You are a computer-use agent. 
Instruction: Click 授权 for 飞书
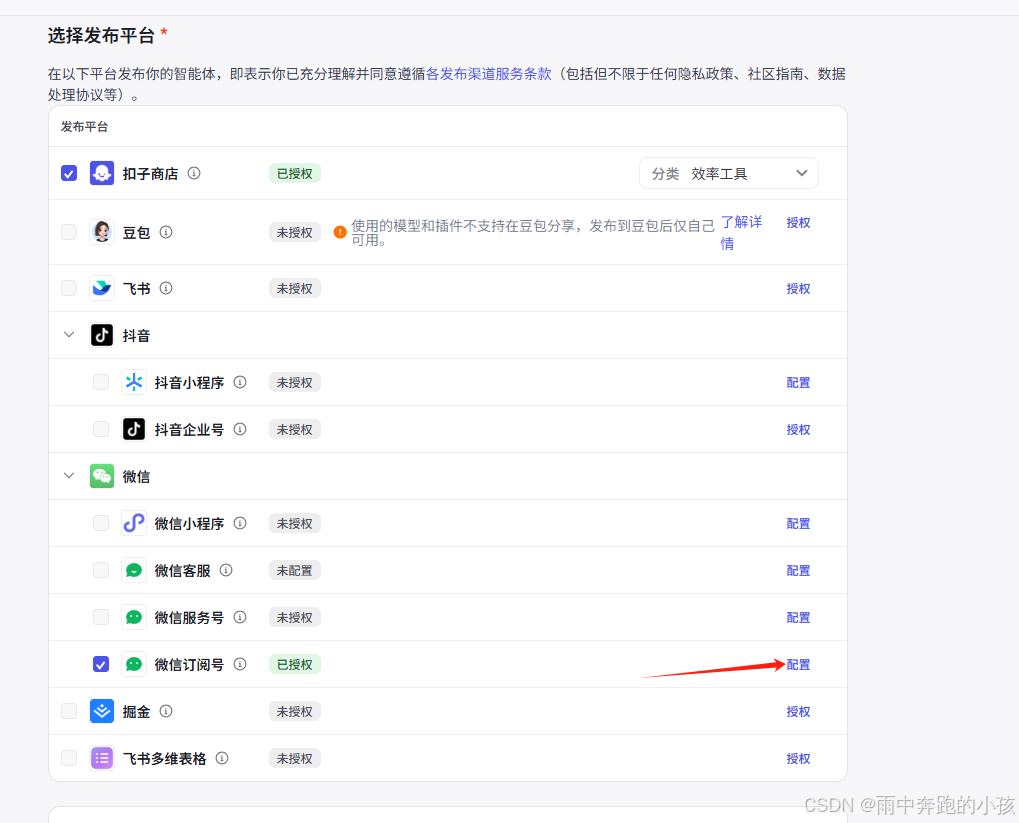click(x=798, y=288)
